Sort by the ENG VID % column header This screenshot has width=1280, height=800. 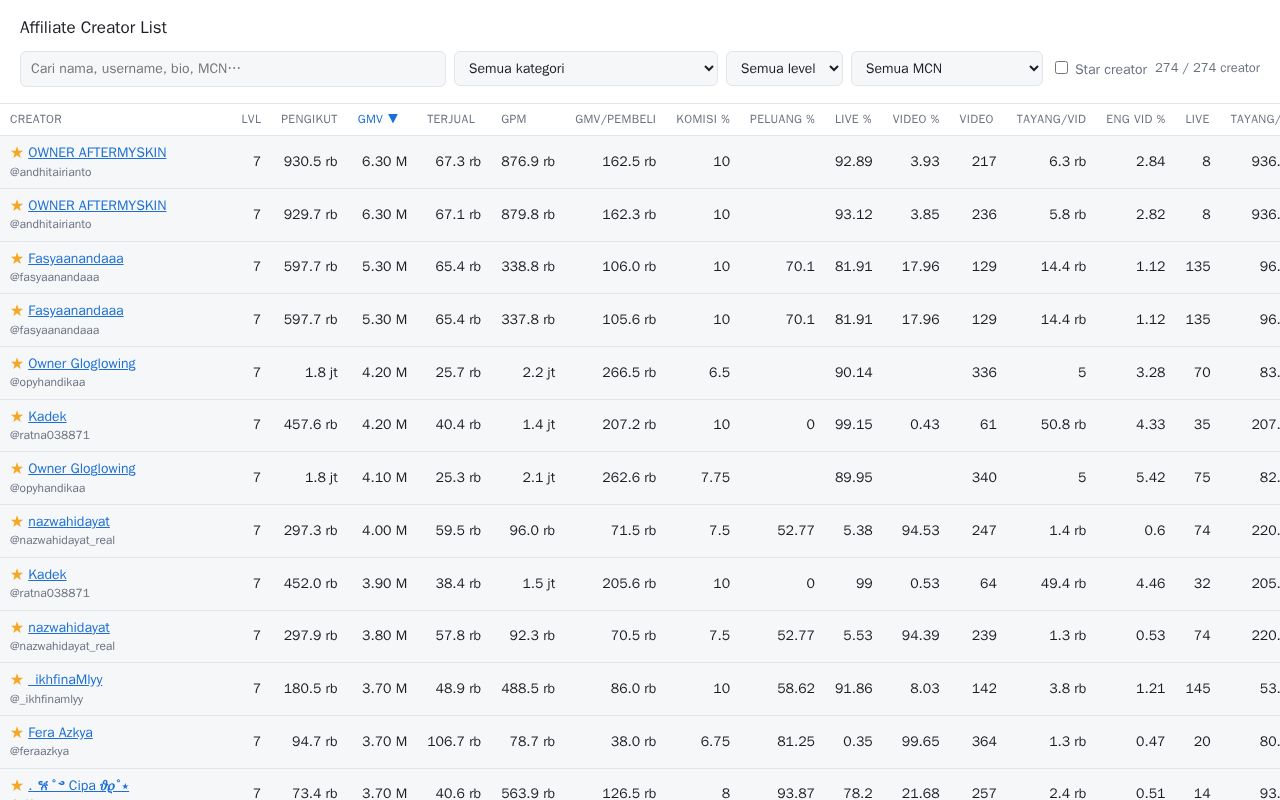1136,119
